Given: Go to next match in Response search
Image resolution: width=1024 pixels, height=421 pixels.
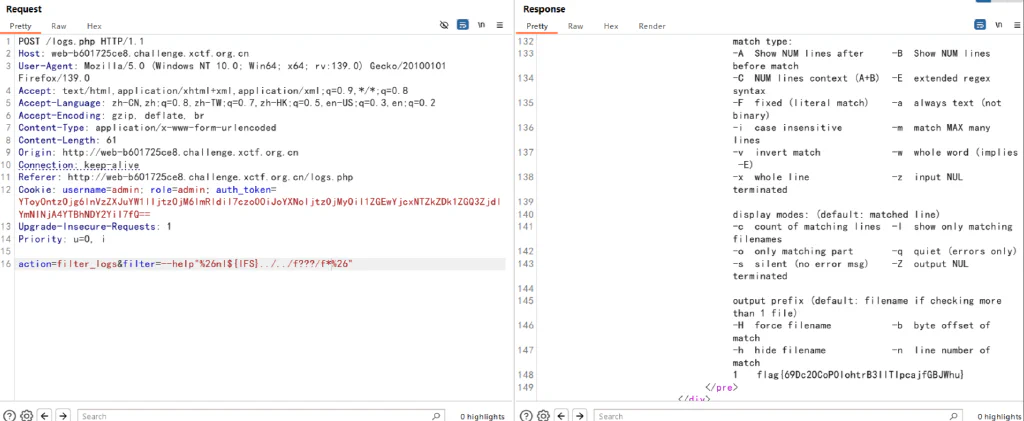Looking at the screenshot, I should point(579,416).
